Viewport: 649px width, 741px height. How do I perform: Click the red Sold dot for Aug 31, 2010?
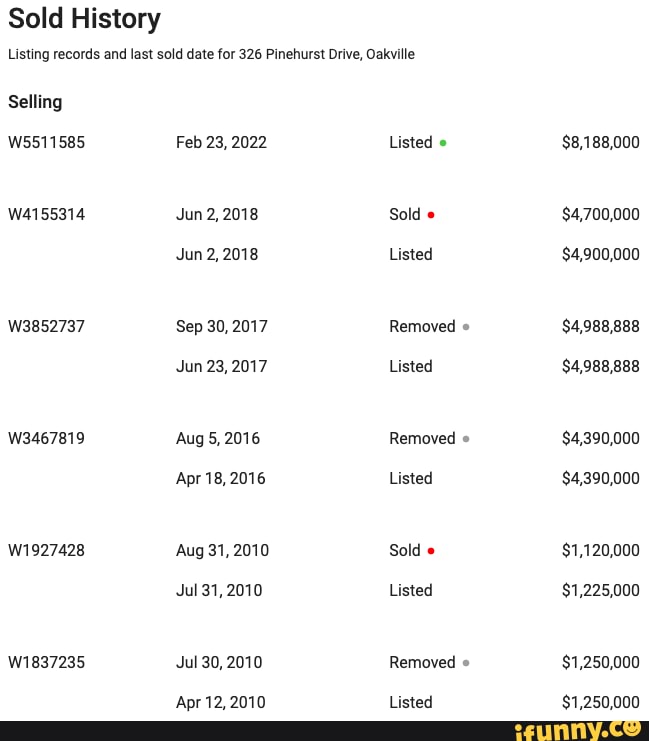431,551
